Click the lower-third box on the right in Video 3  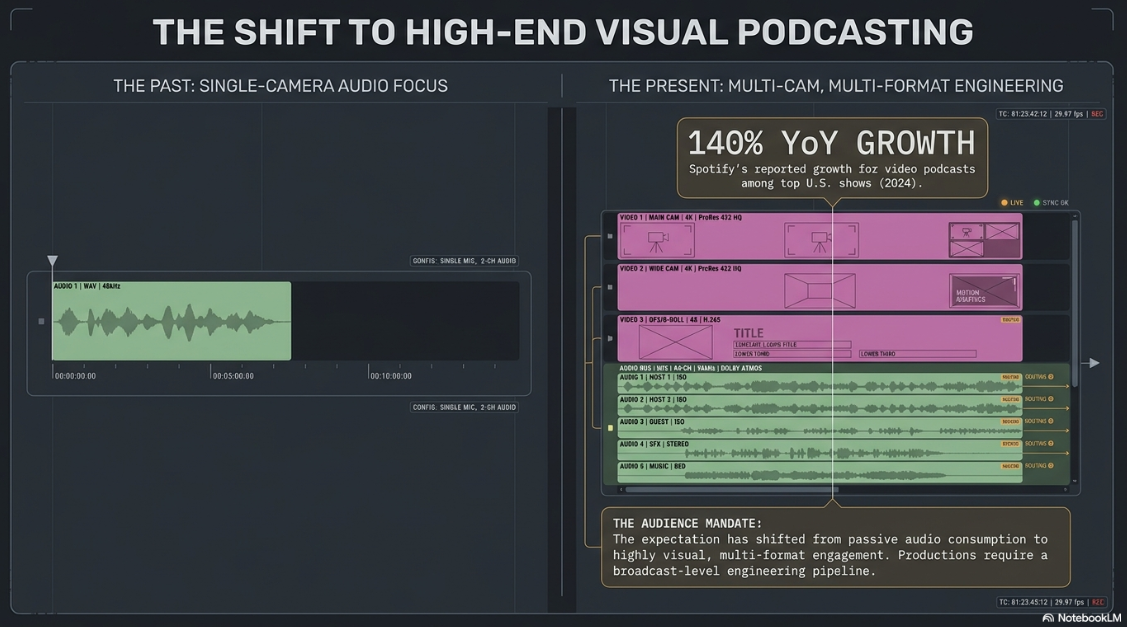click(917, 354)
